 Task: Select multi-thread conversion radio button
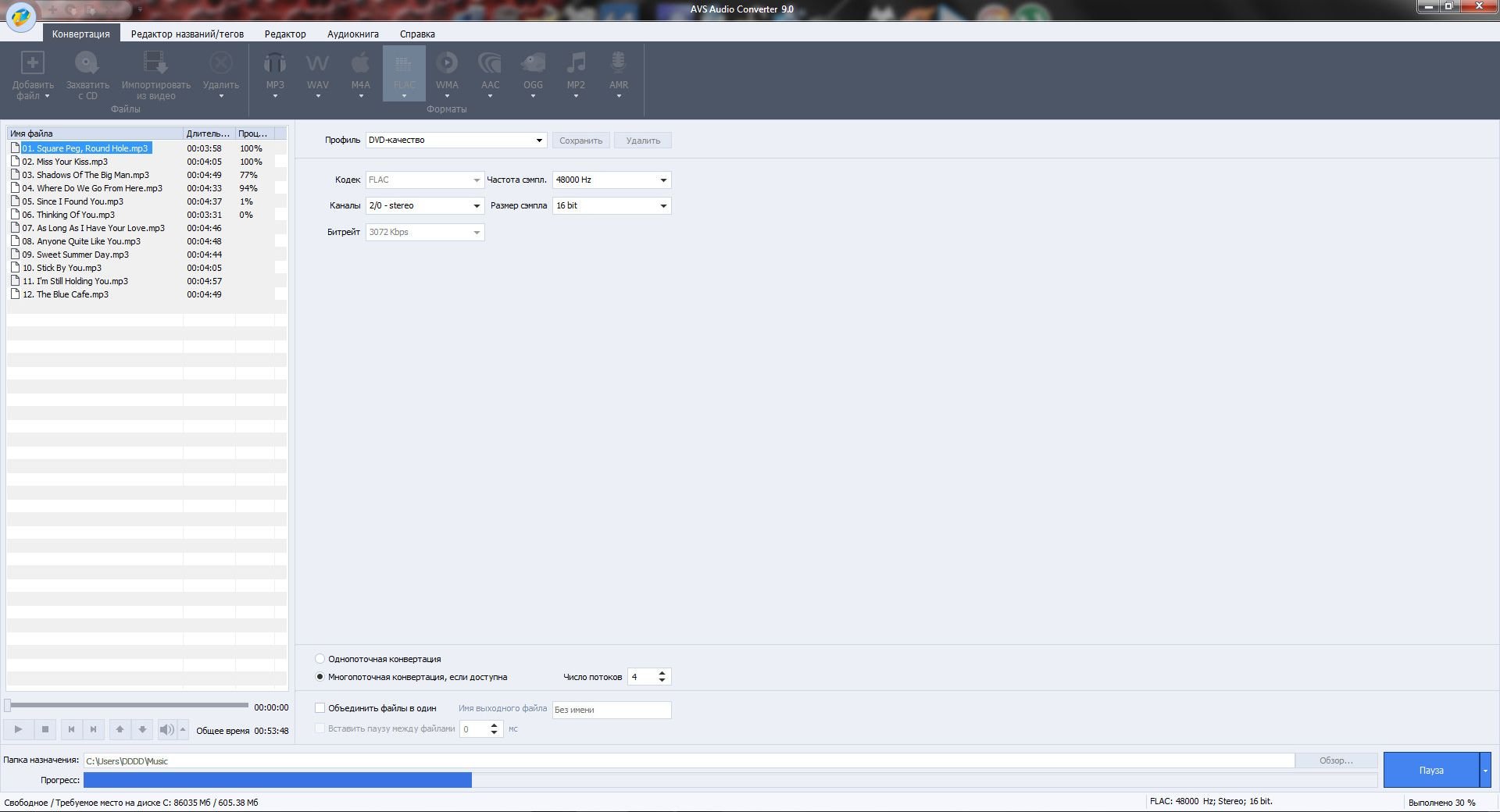pyautogui.click(x=320, y=677)
